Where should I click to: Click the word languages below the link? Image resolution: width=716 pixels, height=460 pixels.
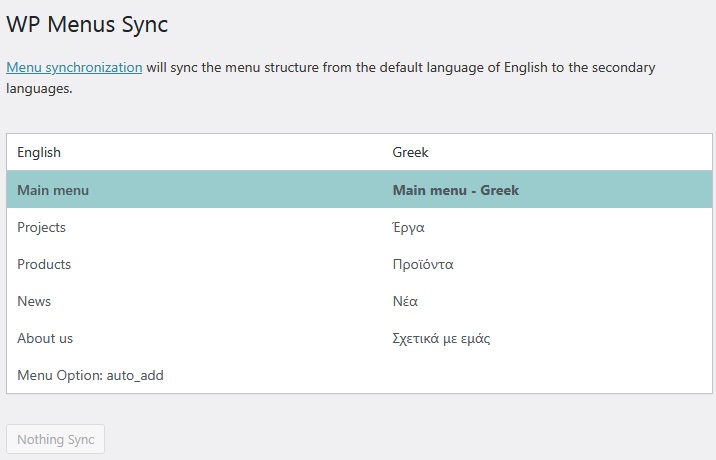39,88
